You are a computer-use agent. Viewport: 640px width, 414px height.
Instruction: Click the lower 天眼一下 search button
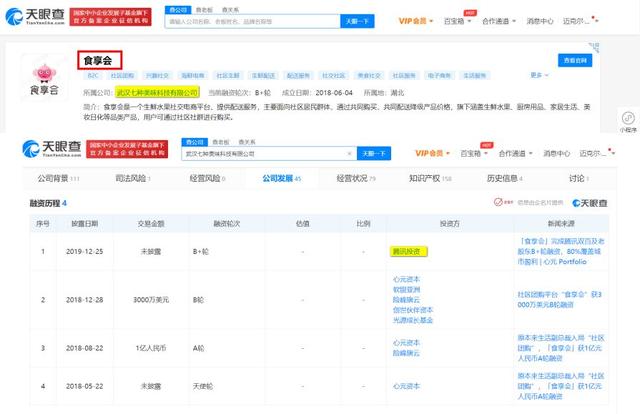click(374, 154)
